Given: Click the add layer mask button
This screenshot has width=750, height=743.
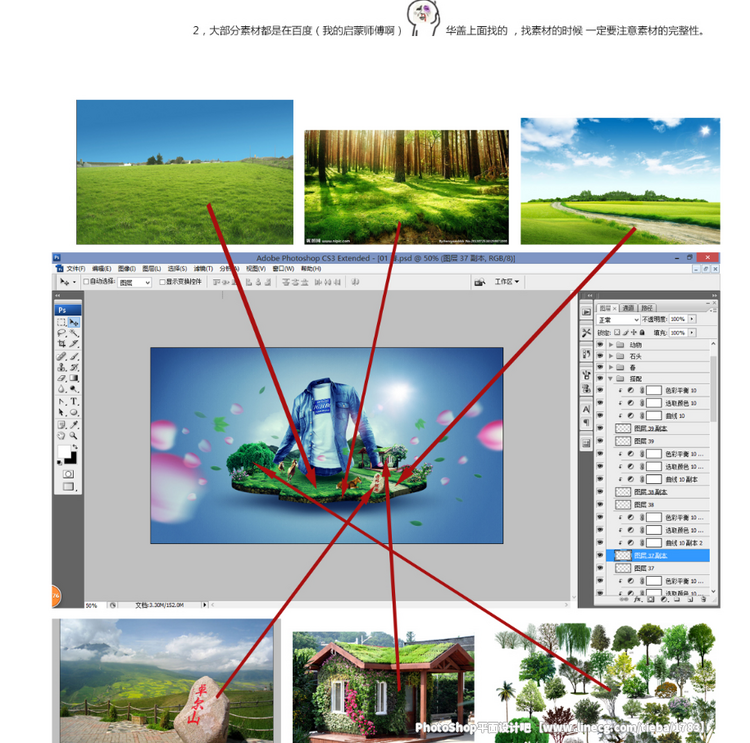Looking at the screenshot, I should [651, 599].
